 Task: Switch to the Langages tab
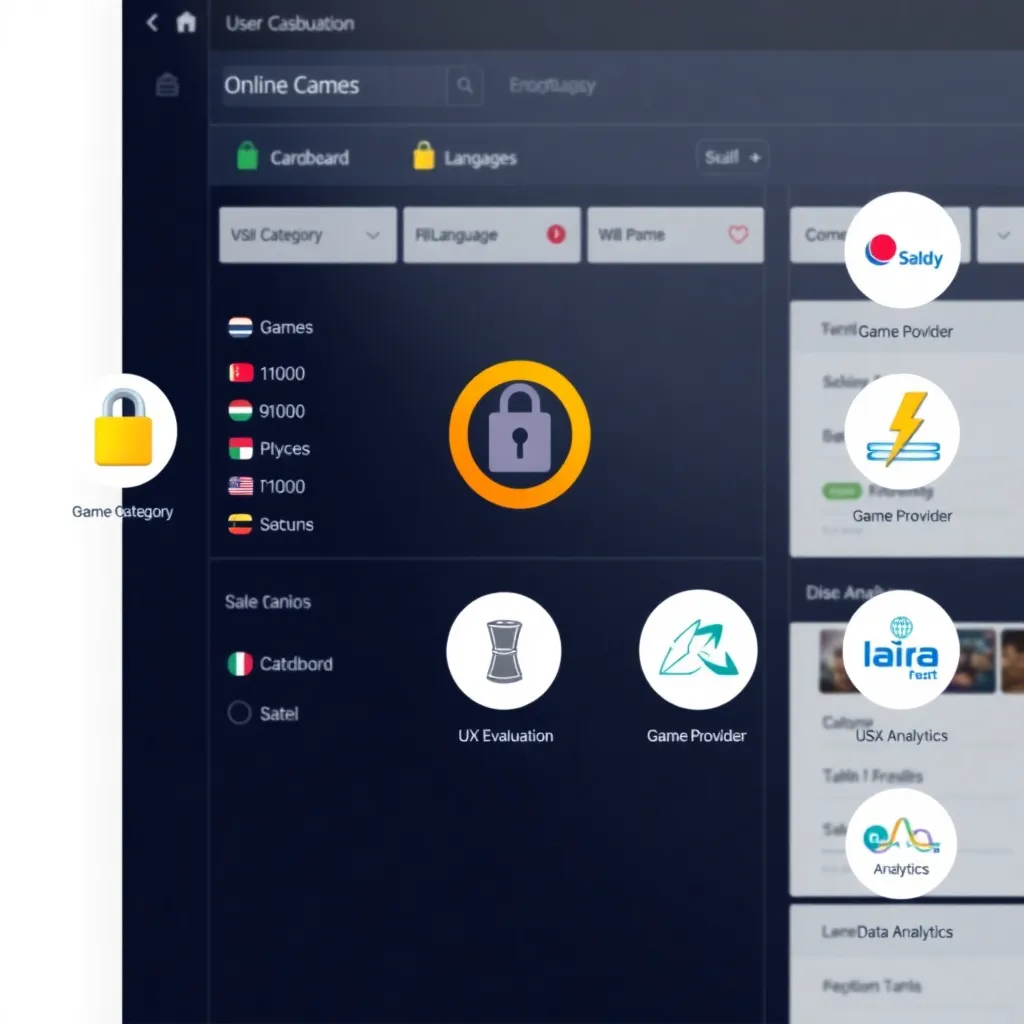pos(465,158)
